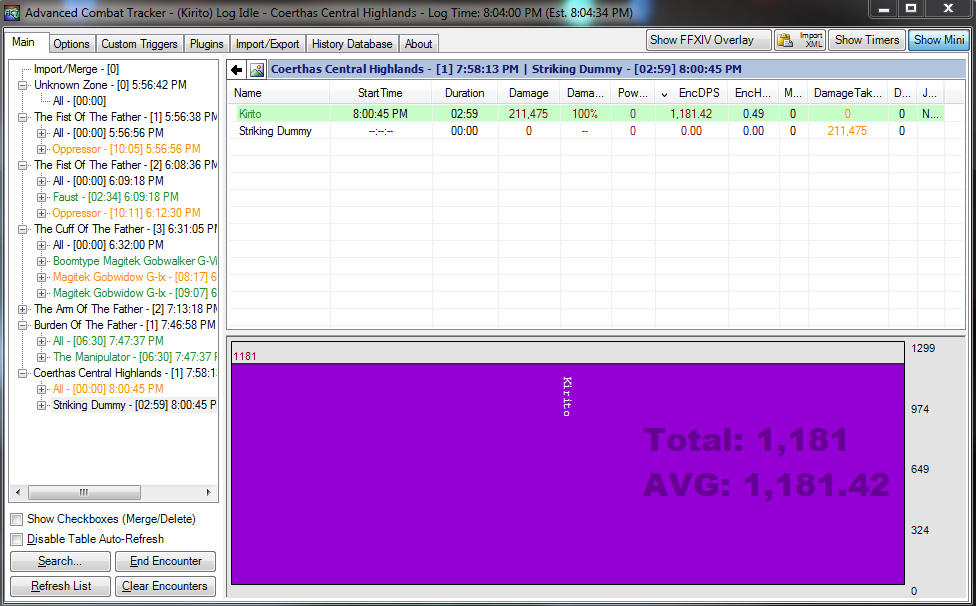Image resolution: width=976 pixels, height=606 pixels.
Task: Click the purple Kirito DPS bar
Action: click(568, 474)
